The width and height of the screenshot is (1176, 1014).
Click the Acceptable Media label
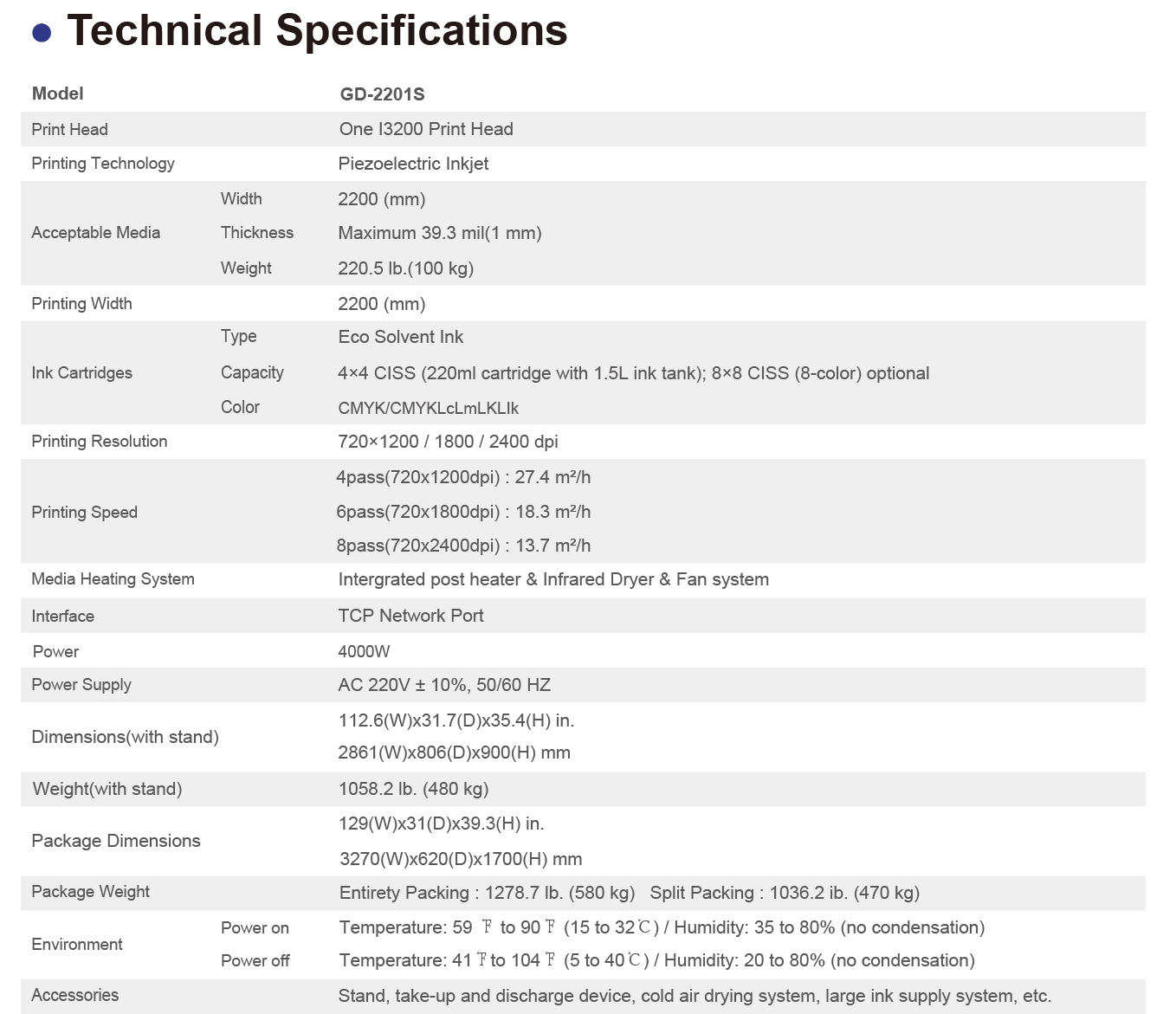[95, 233]
